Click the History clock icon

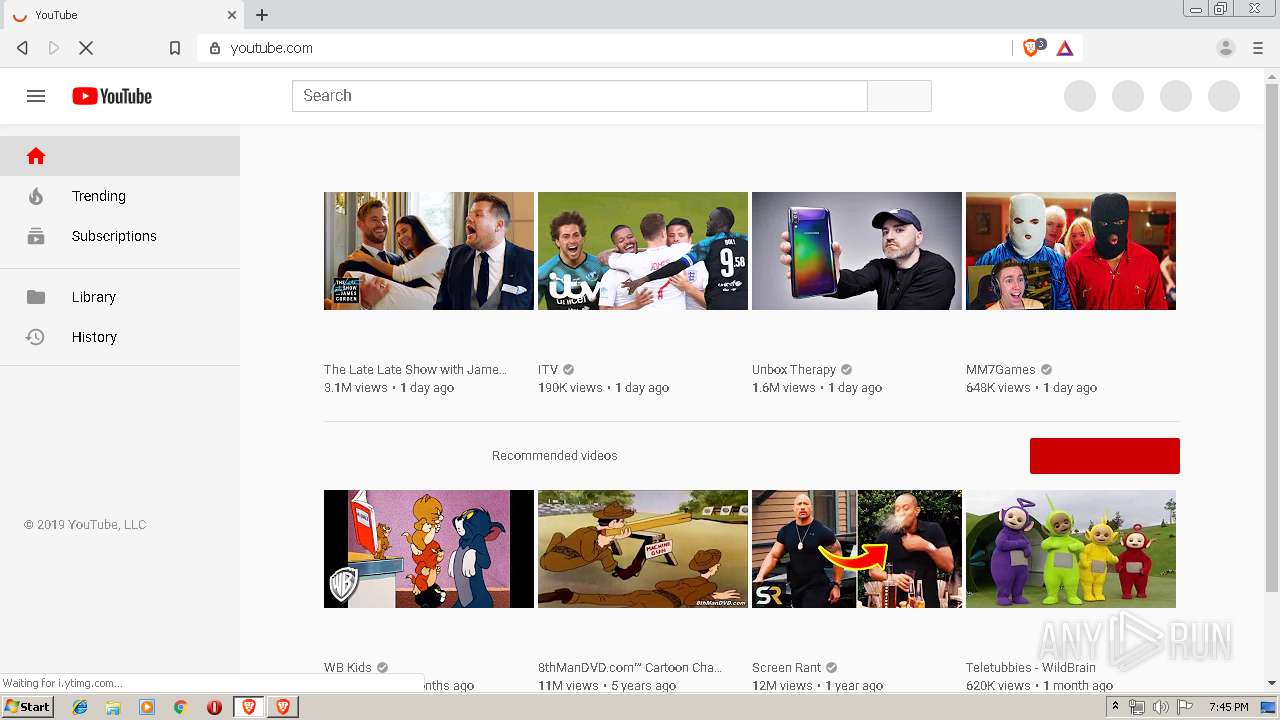click(35, 337)
